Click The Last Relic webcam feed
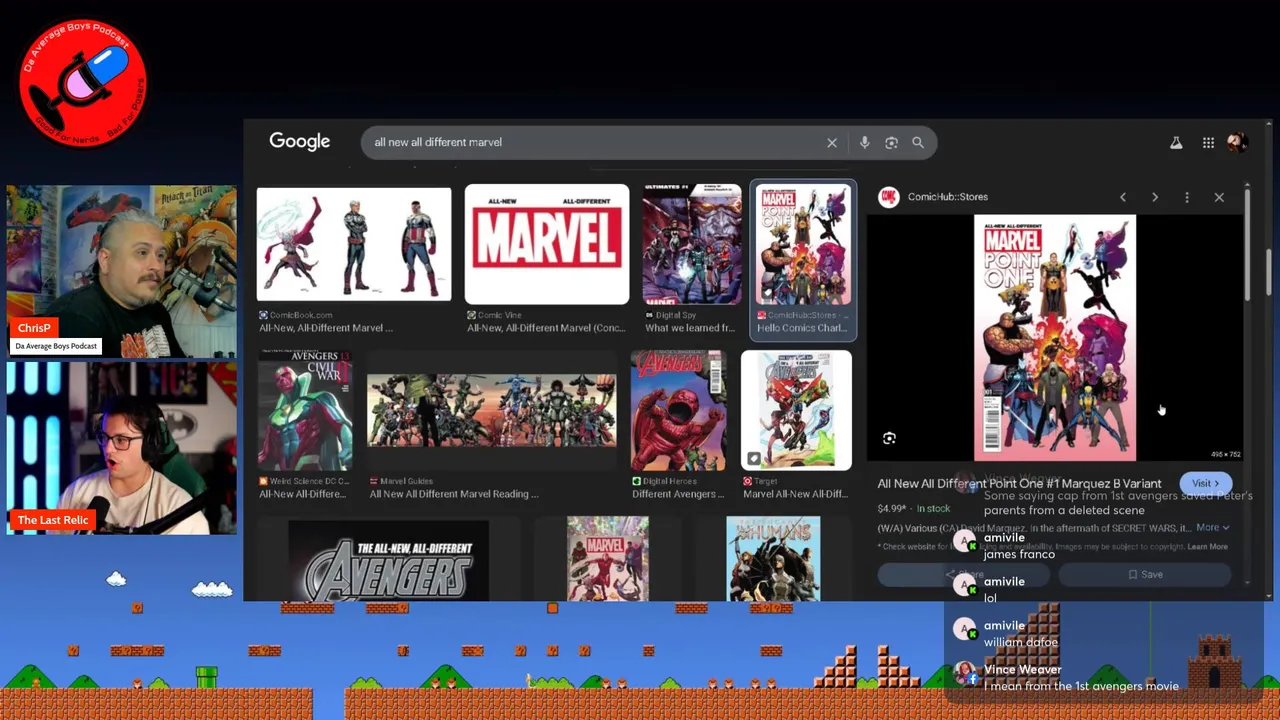Screen dimensions: 1280x720 [122, 447]
